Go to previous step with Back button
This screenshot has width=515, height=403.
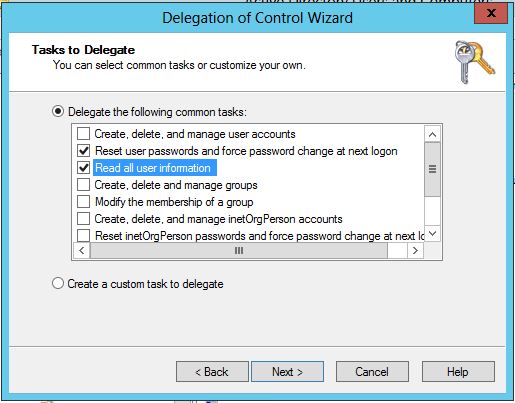click(x=212, y=372)
